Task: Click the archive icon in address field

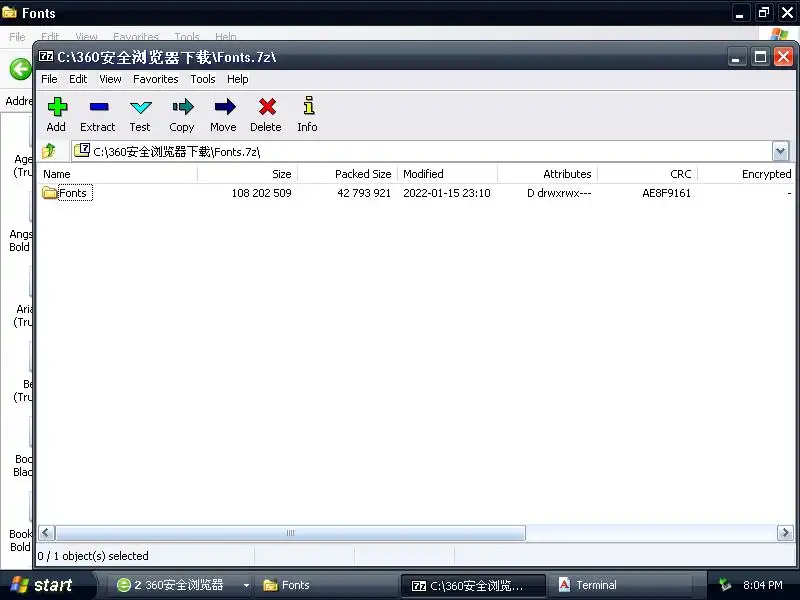Action: tap(82, 150)
